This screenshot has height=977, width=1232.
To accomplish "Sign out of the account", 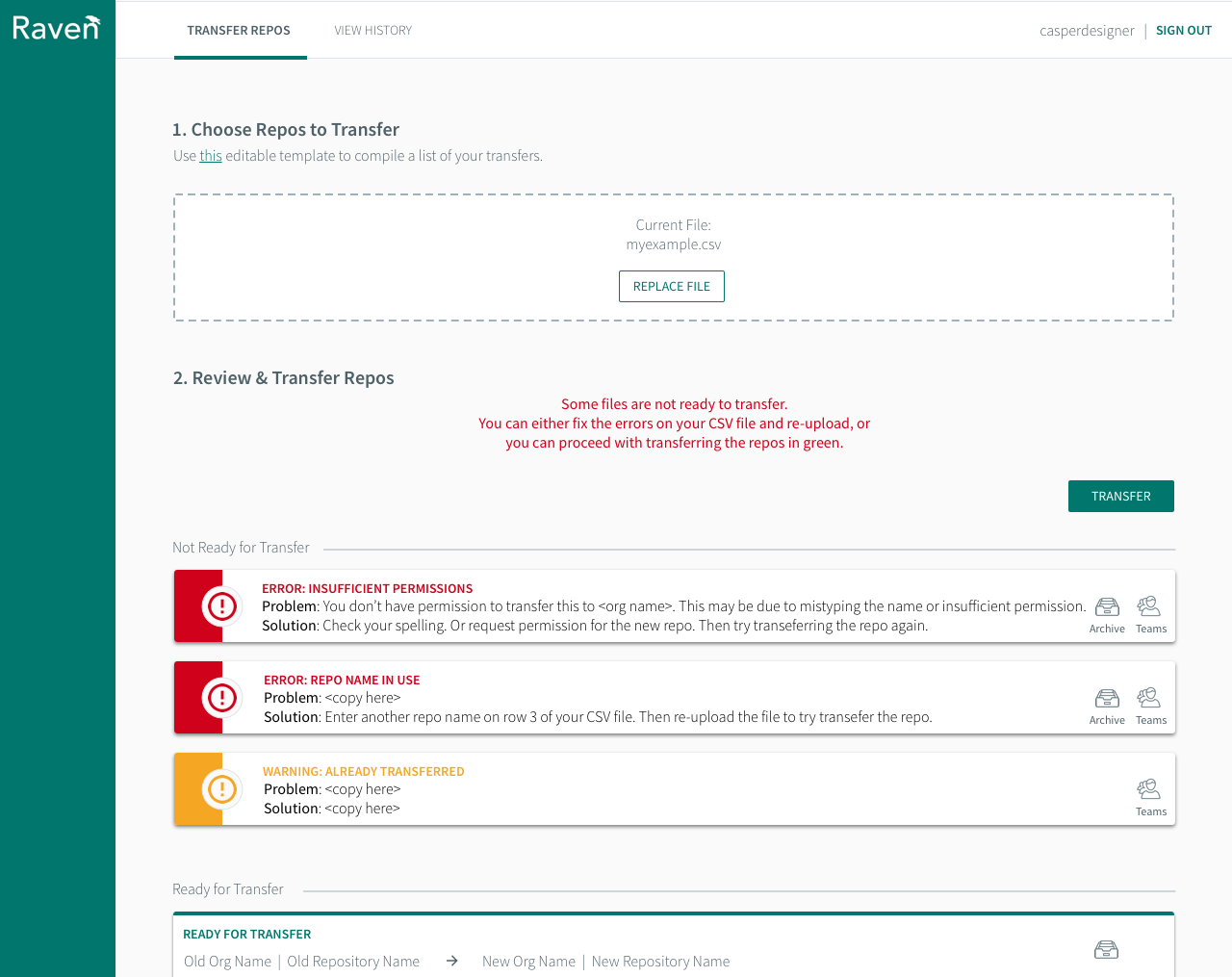I will pos(1184,31).
